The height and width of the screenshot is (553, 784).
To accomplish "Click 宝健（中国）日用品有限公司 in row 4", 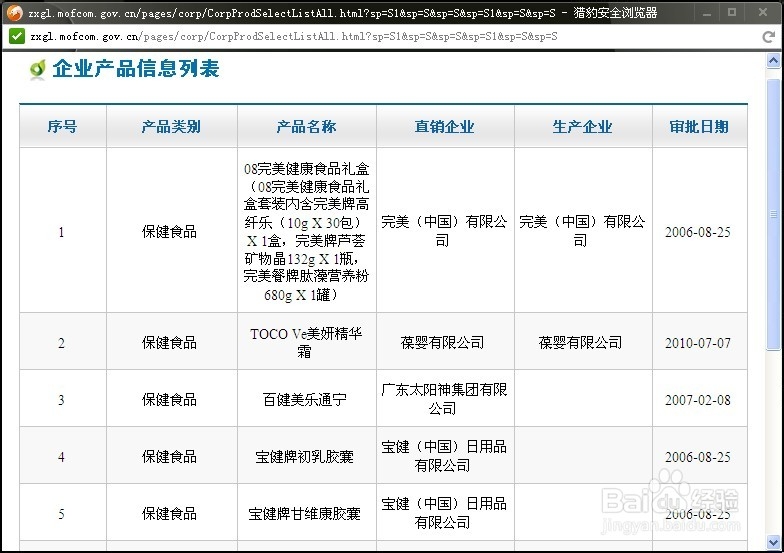I will [x=444, y=456].
